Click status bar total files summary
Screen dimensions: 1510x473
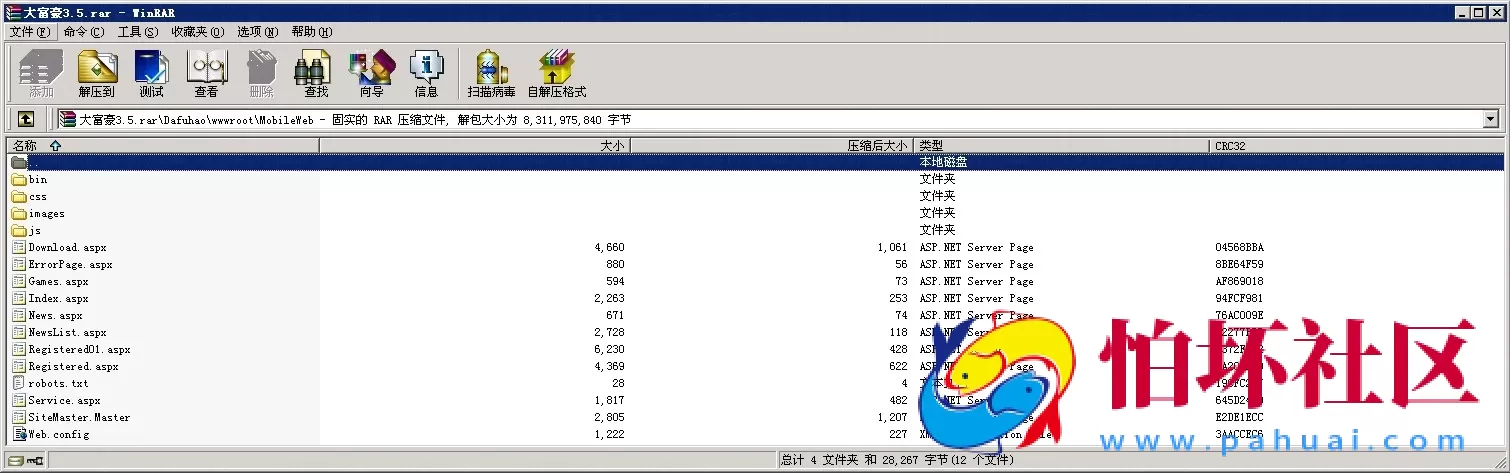(897, 460)
